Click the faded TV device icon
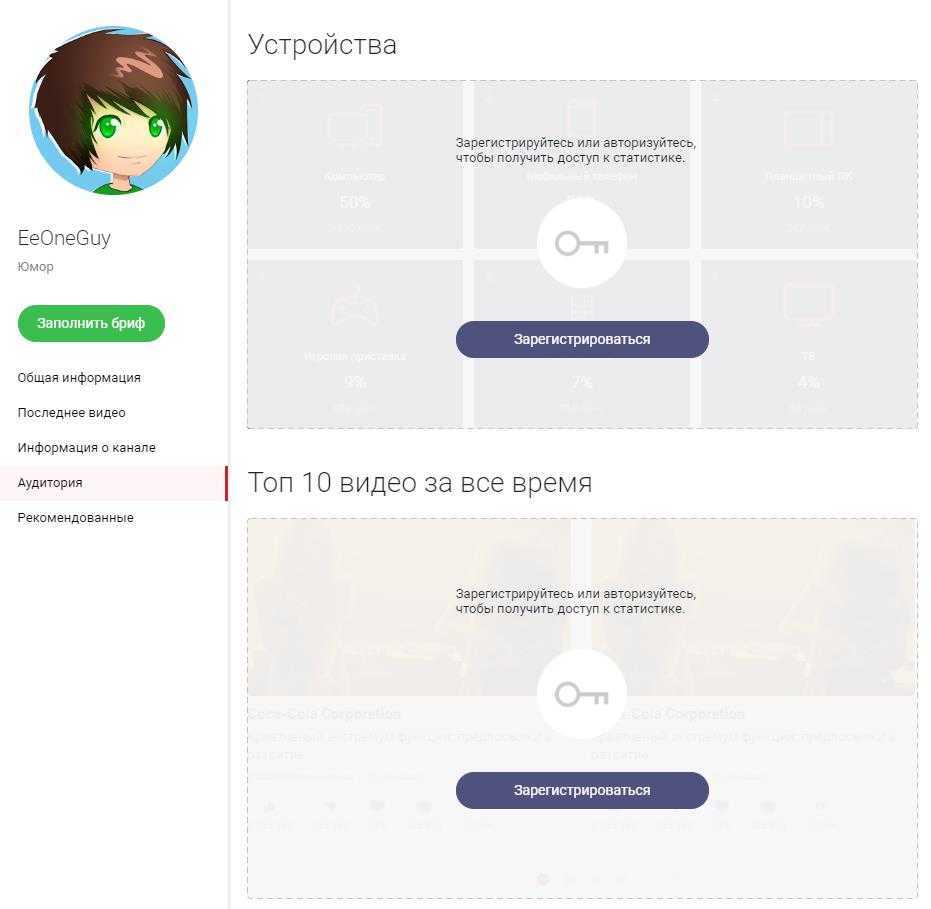Image resolution: width=931 pixels, height=909 pixels. point(808,305)
